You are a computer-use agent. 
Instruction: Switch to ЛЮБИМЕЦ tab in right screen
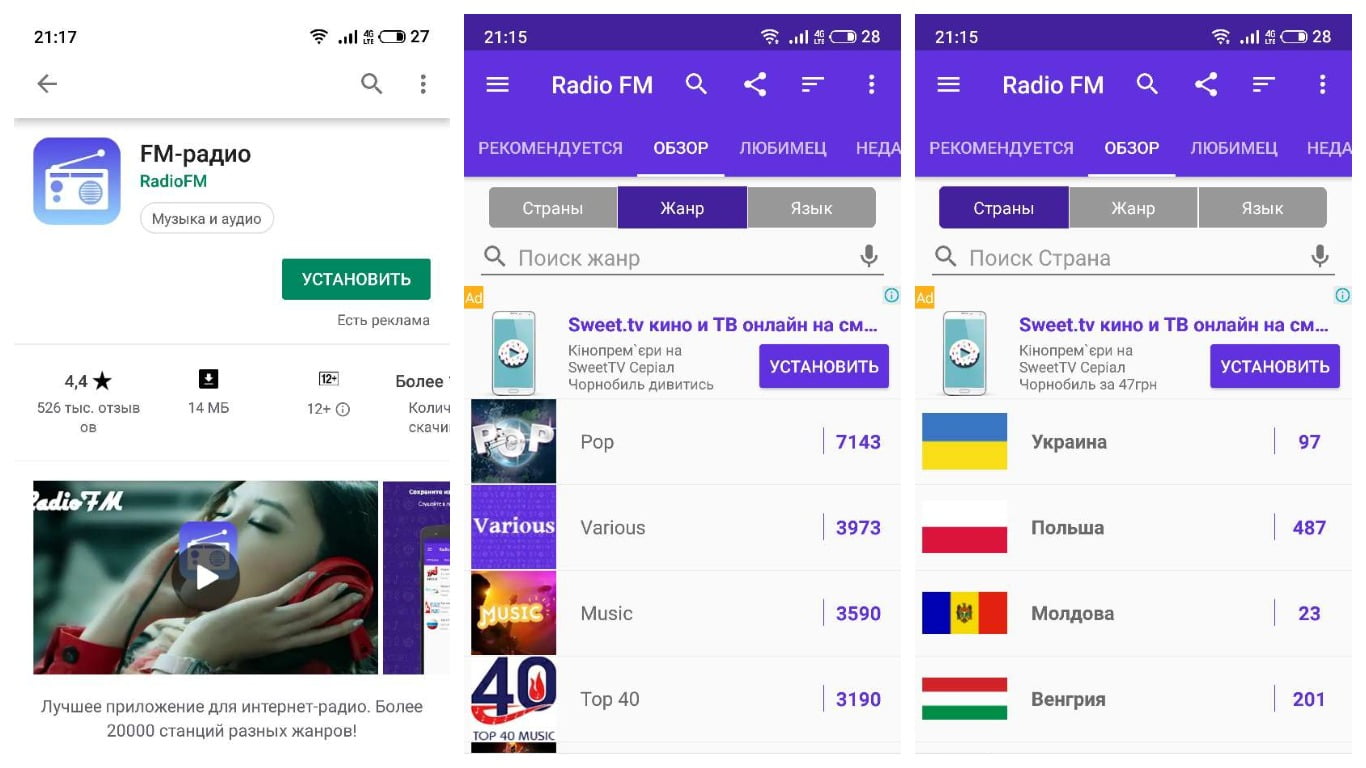click(1234, 148)
